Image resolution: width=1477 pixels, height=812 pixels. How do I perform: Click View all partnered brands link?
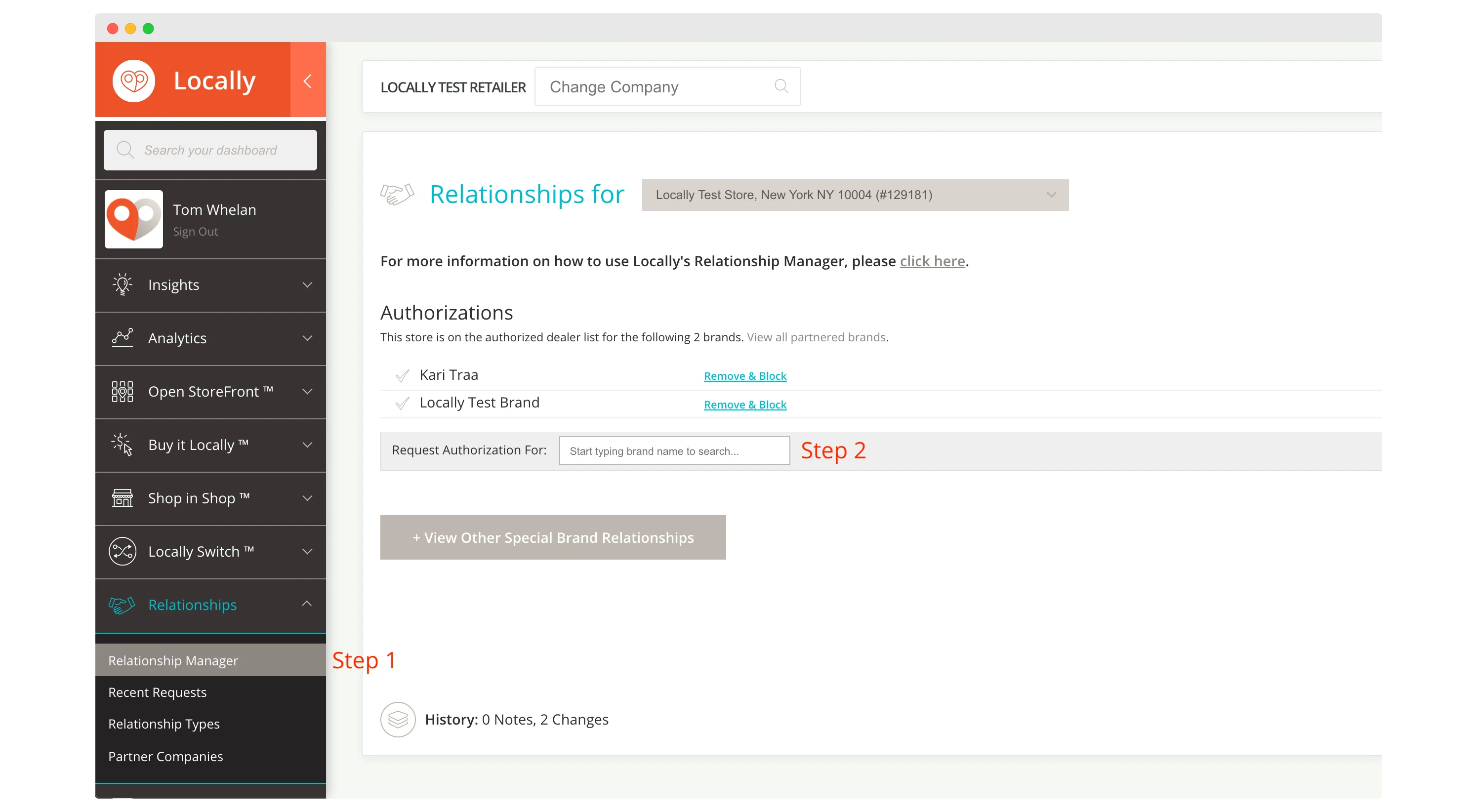[x=817, y=337]
